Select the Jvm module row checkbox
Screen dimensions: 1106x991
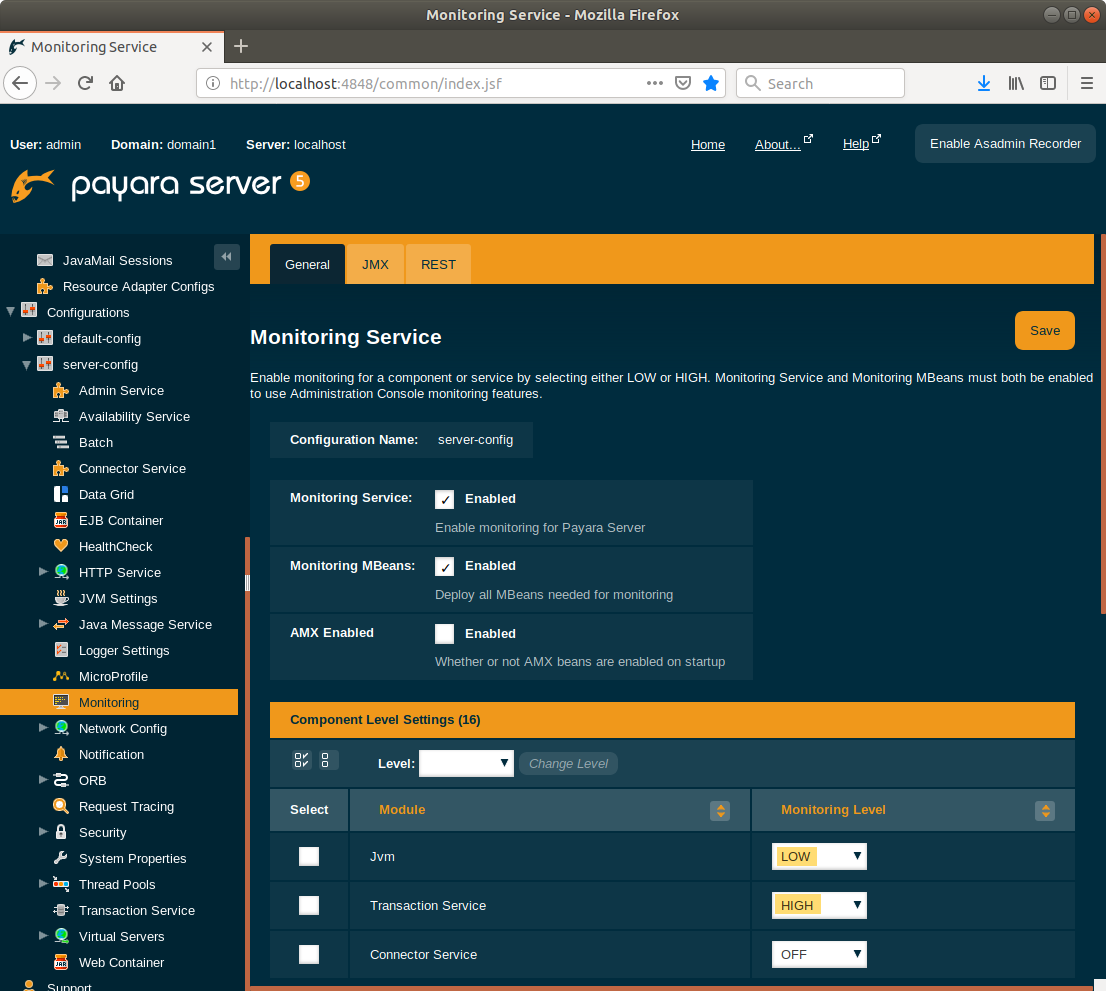[309, 857]
